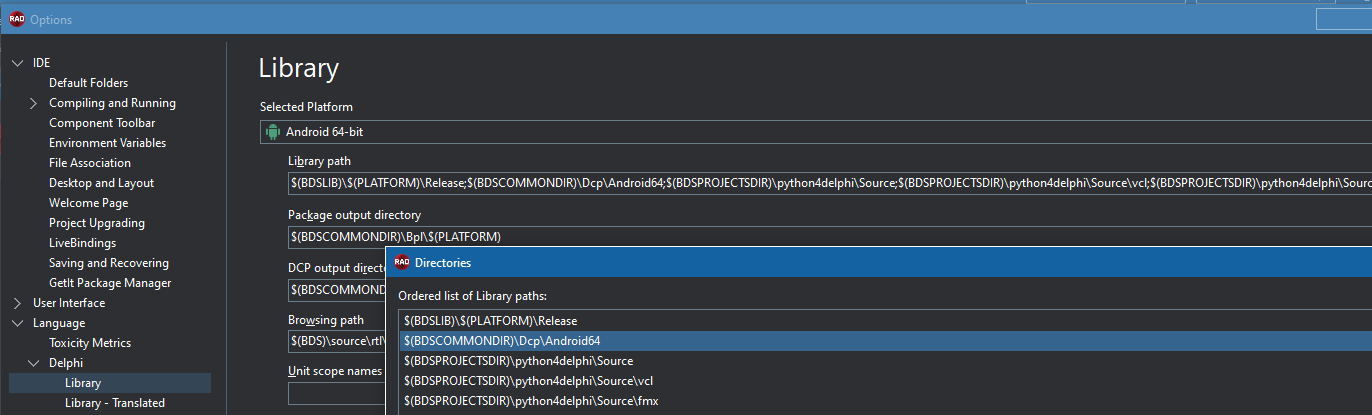
Task: Open Compiling and Running settings
Action: click(112, 103)
